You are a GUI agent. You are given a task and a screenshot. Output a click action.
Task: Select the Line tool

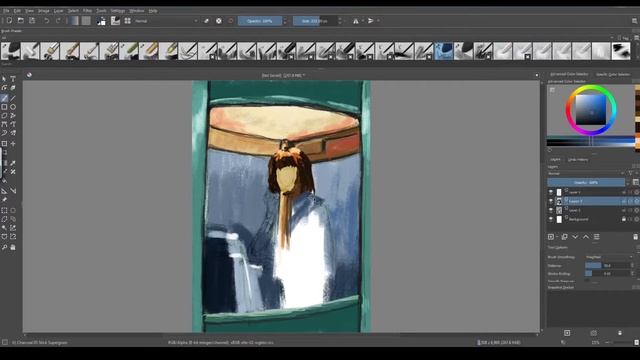(13, 98)
